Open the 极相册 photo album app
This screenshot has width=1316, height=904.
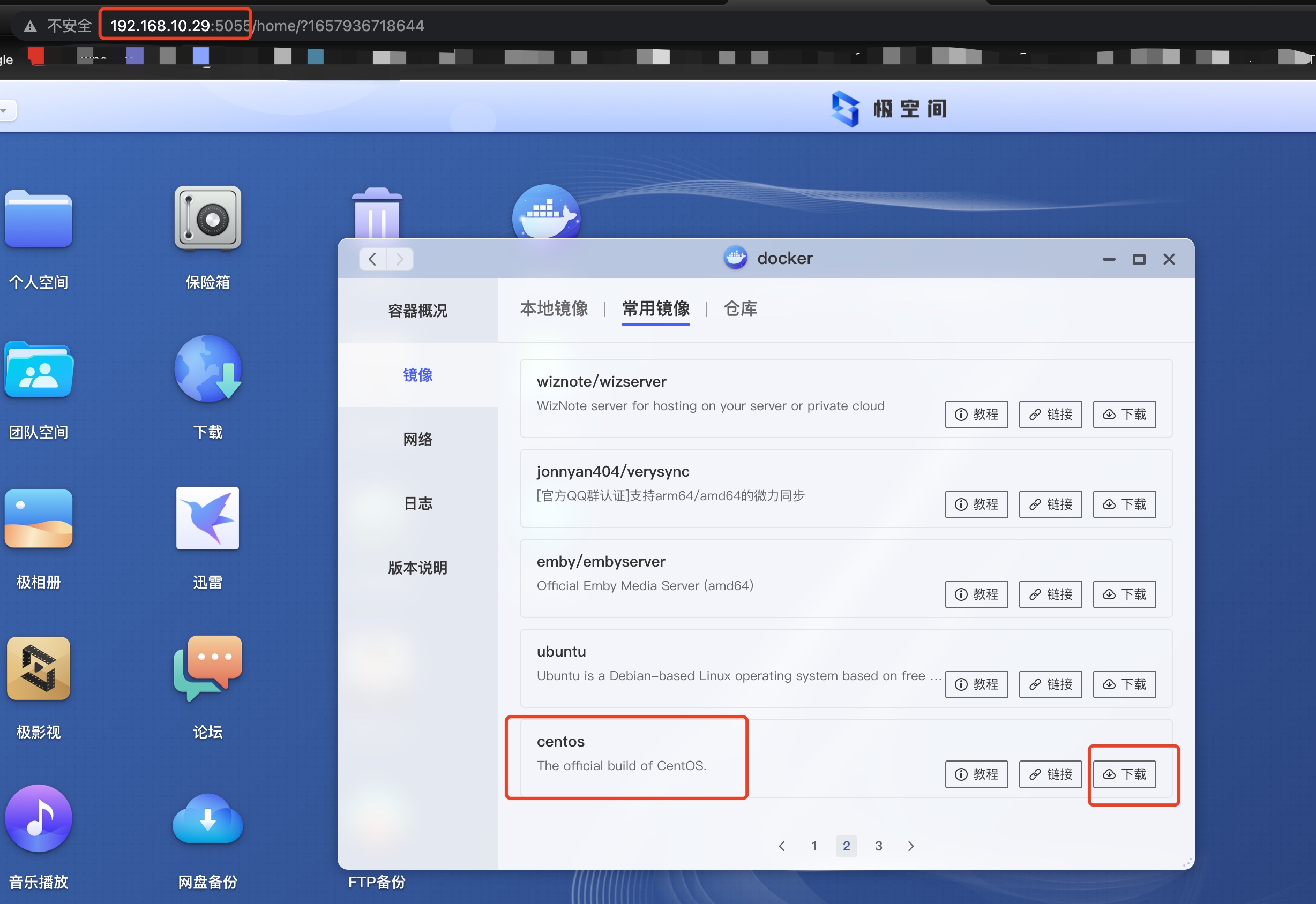coord(39,518)
